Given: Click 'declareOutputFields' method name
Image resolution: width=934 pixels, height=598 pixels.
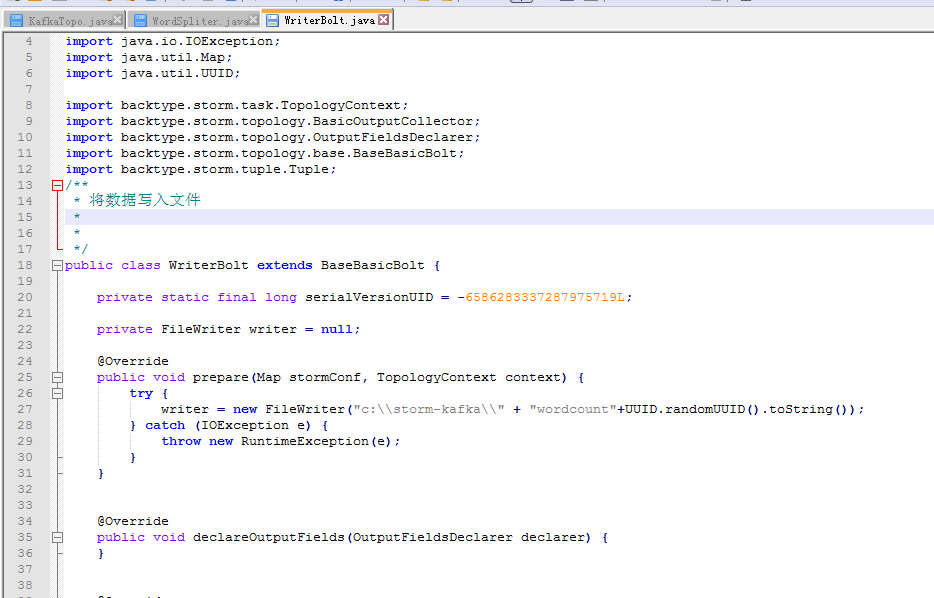Looking at the screenshot, I should [269, 537].
